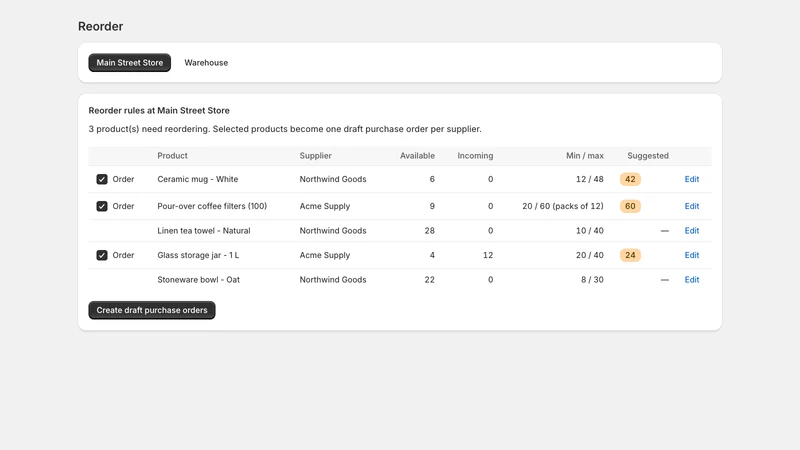Click the 12 / 48 min/max value
This screenshot has width=800, height=450.
click(590, 179)
